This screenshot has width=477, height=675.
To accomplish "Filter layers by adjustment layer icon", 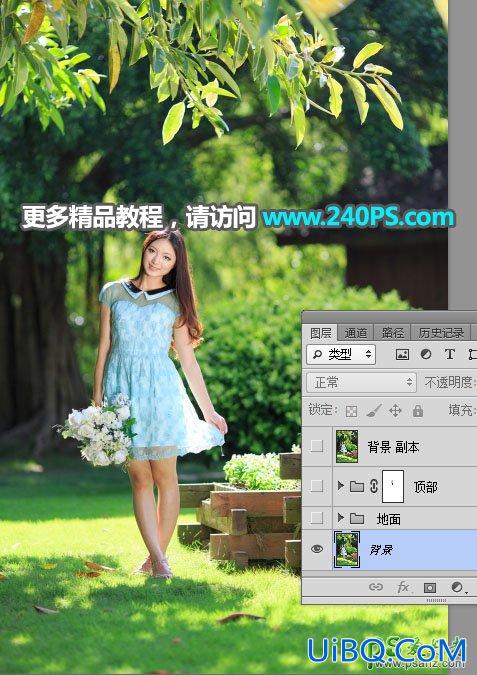I will point(426,354).
